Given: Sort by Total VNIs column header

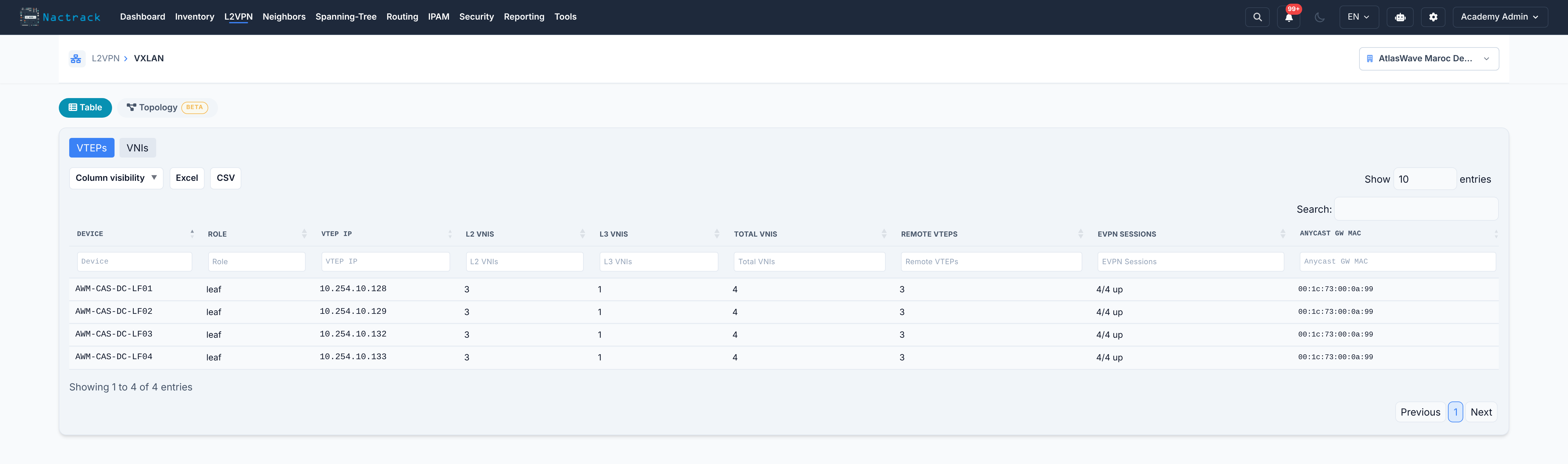Looking at the screenshot, I should [x=809, y=234].
